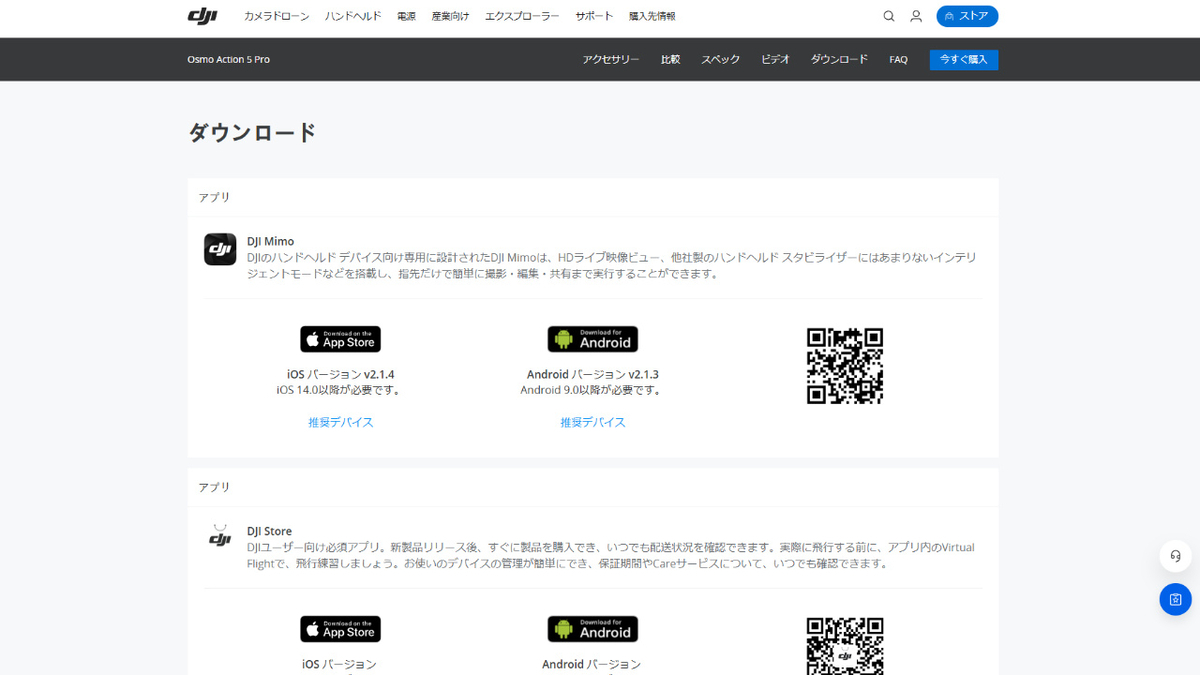Click the DJI Mimo Android download badge
Viewport: 1200px width, 675px height.
[x=593, y=339]
